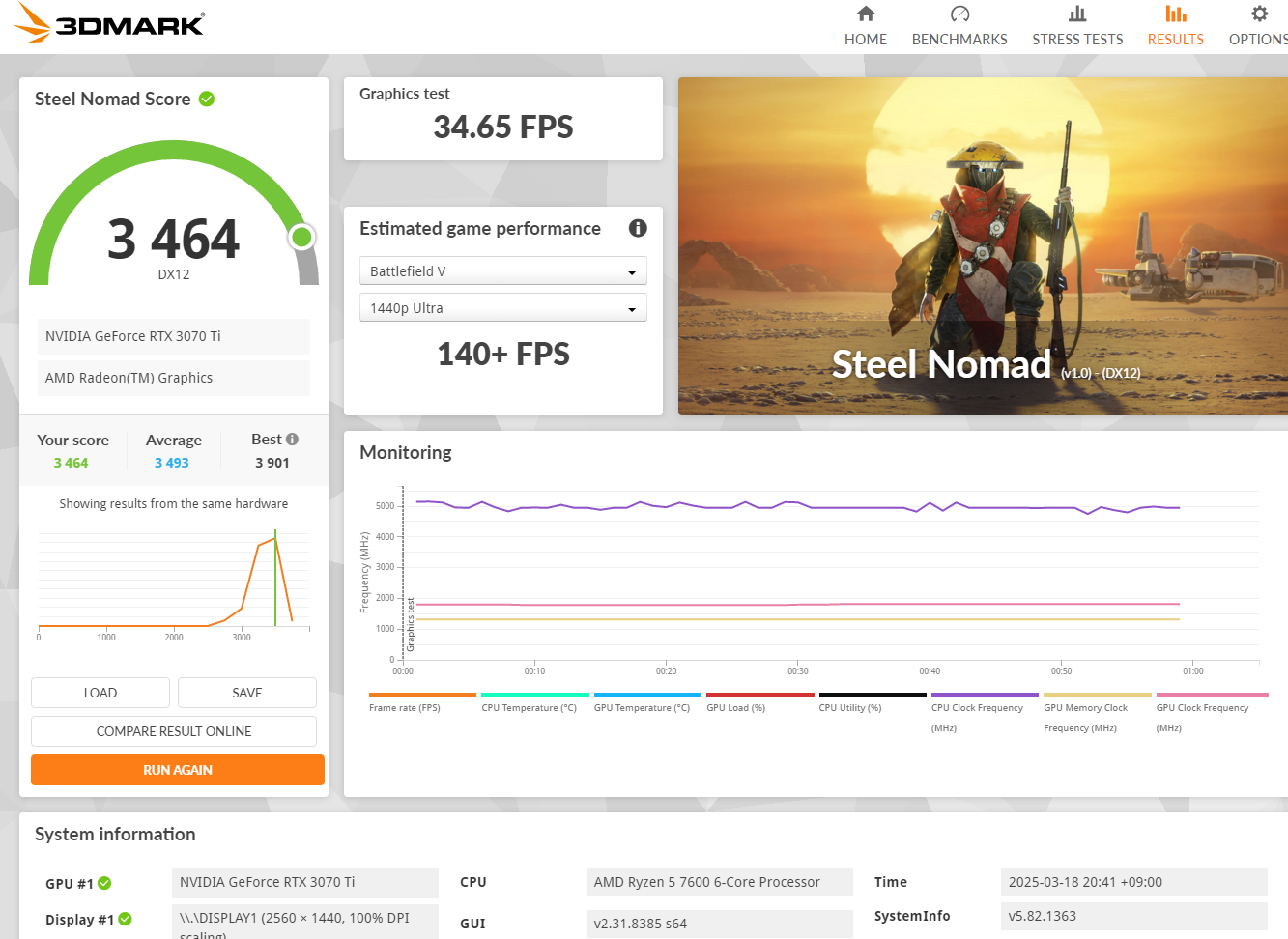The width and height of the screenshot is (1288, 939).
Task: Click your score value 3 464
Action: click(x=71, y=463)
